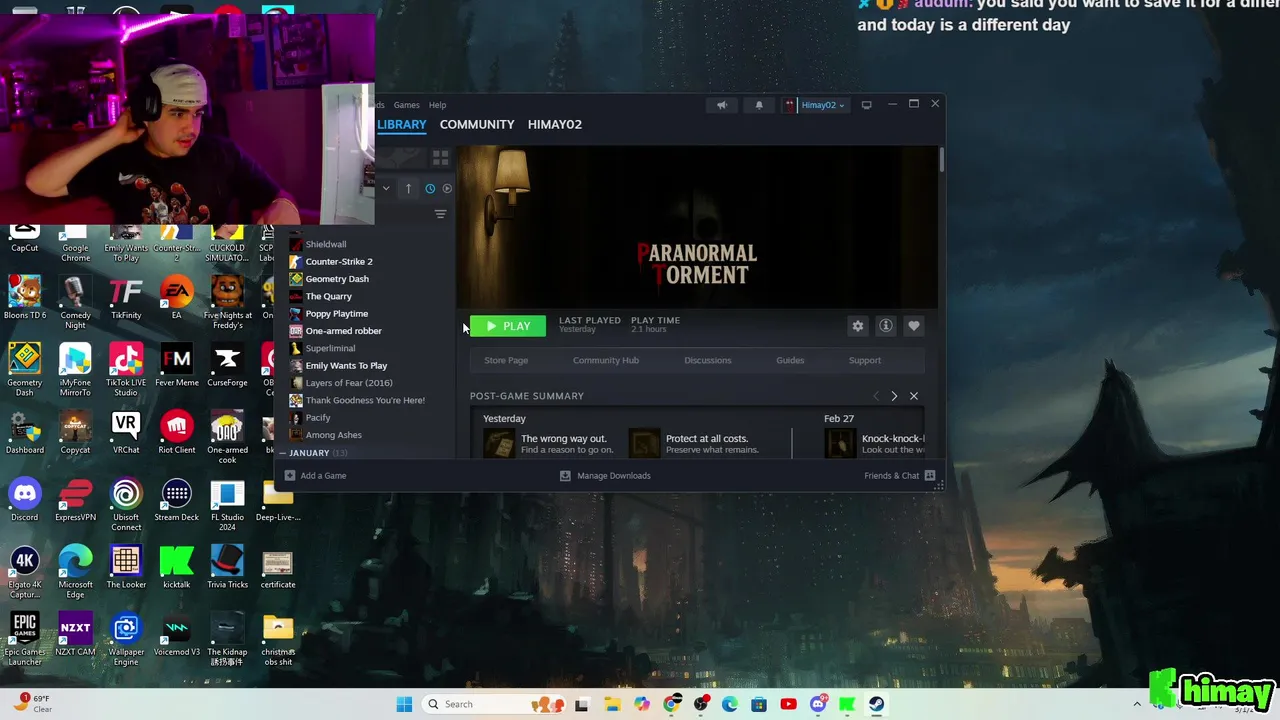
Task: Open game settings gear for Paranormal Torment
Action: [x=857, y=326]
